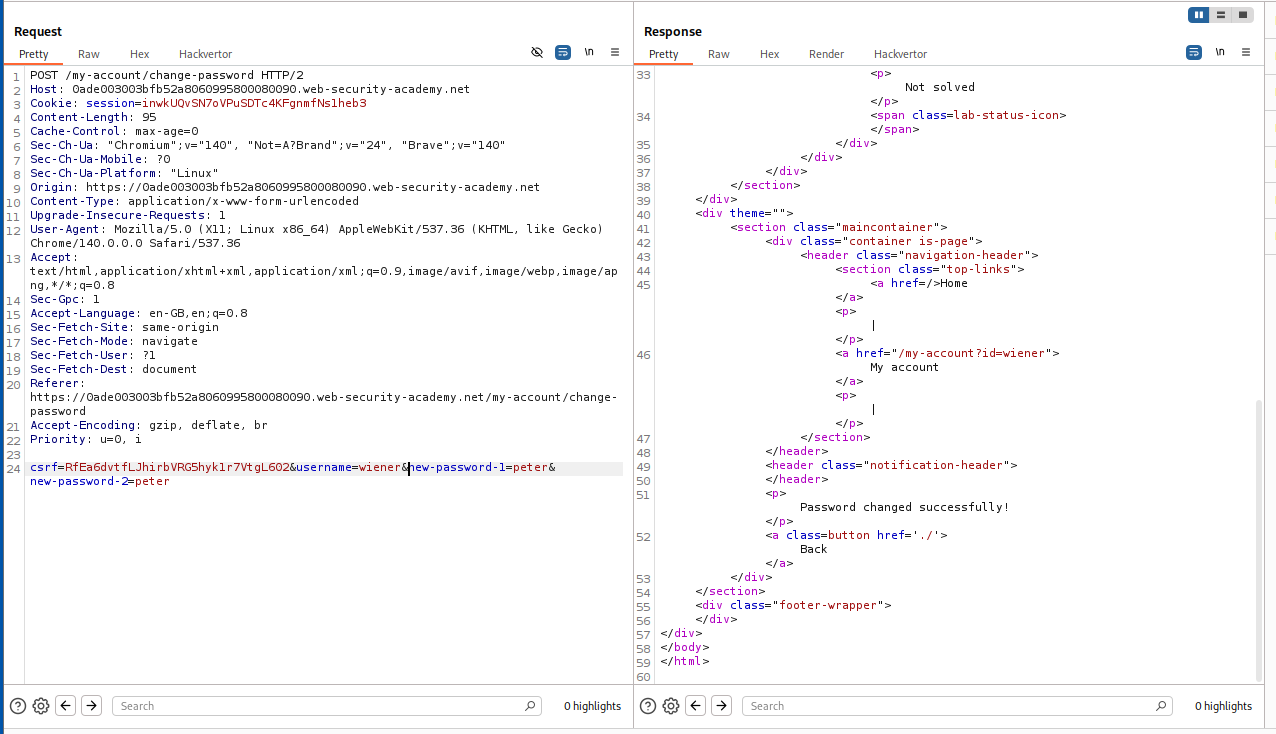Switch to top-bottom stacked layout

[x=1221, y=15]
